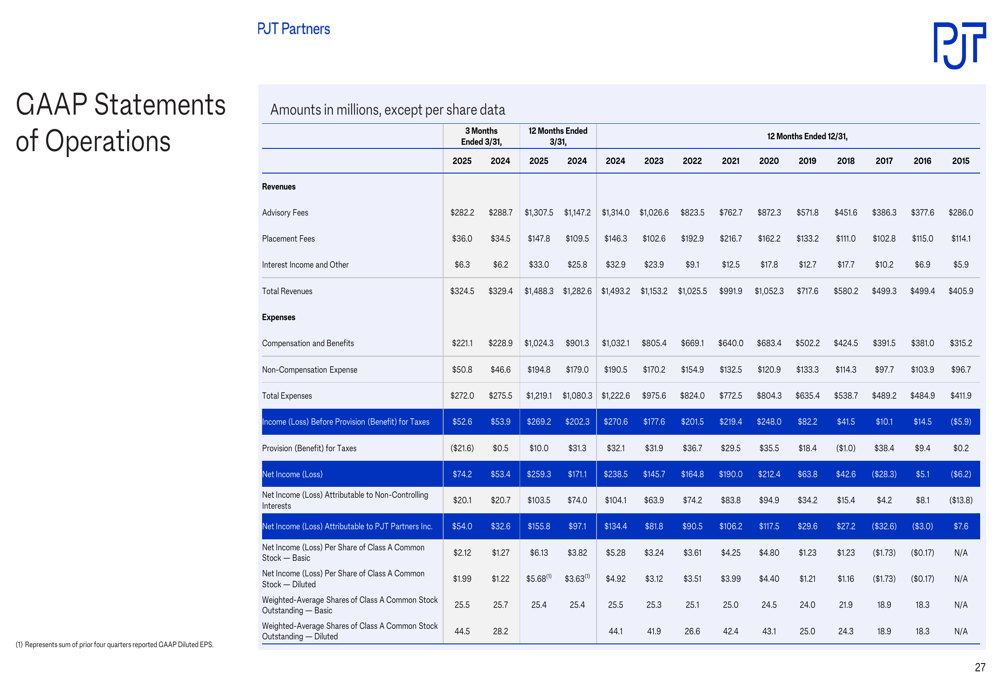Screen dimensions: 1000x685
Task: Click the per share "Stock — Diluted" row label
Action: click(343, 579)
